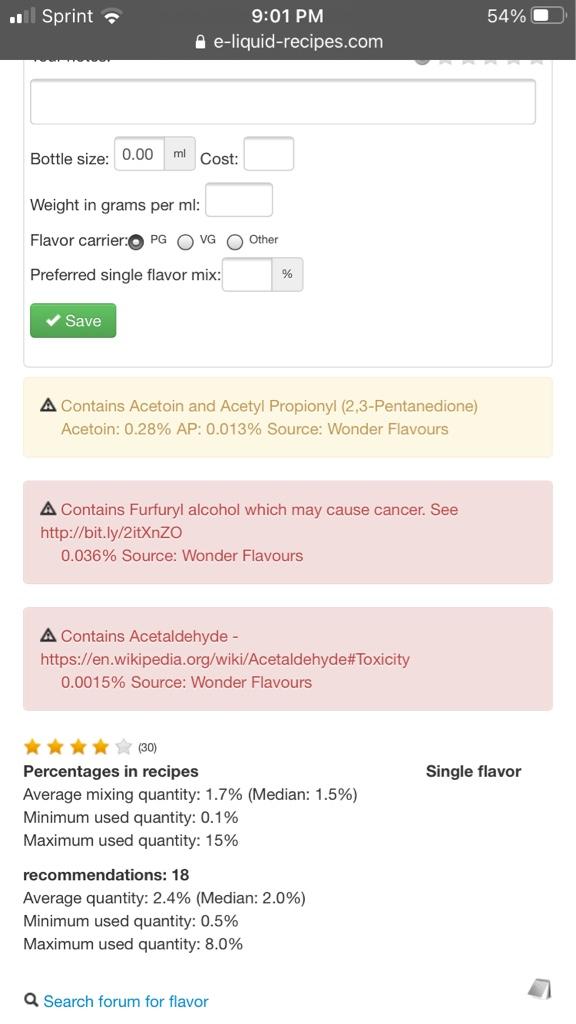Click the first gold rating star
This screenshot has height=1024, width=576.
pyautogui.click(x=32, y=746)
